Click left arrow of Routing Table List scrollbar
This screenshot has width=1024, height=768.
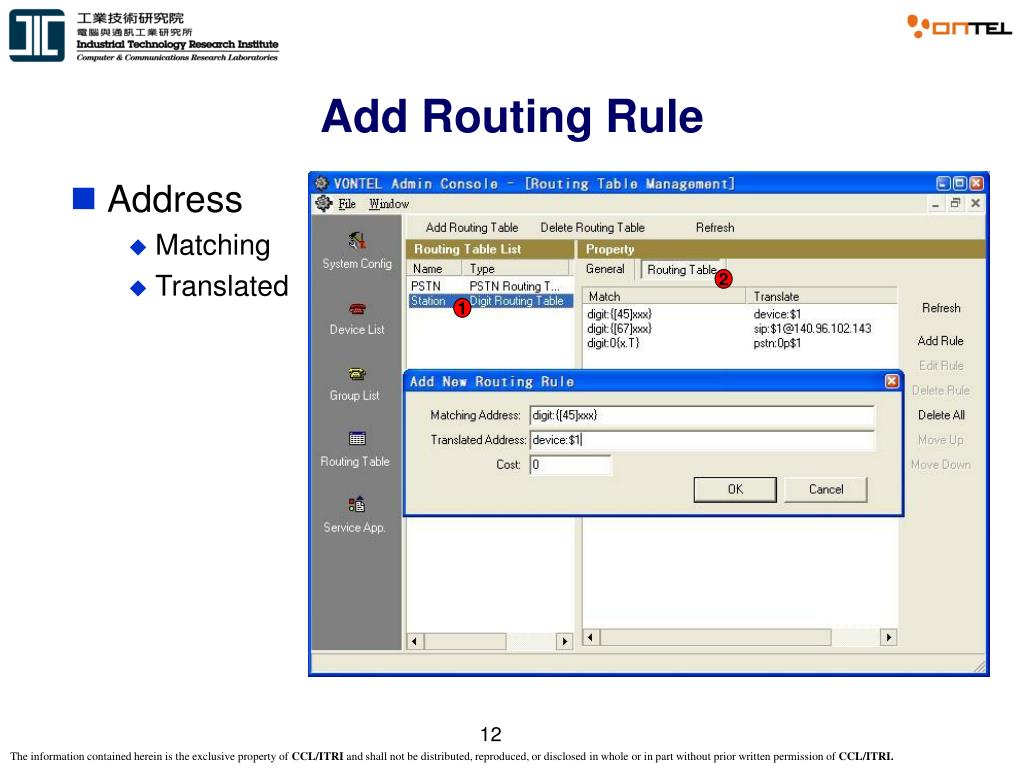(415, 641)
